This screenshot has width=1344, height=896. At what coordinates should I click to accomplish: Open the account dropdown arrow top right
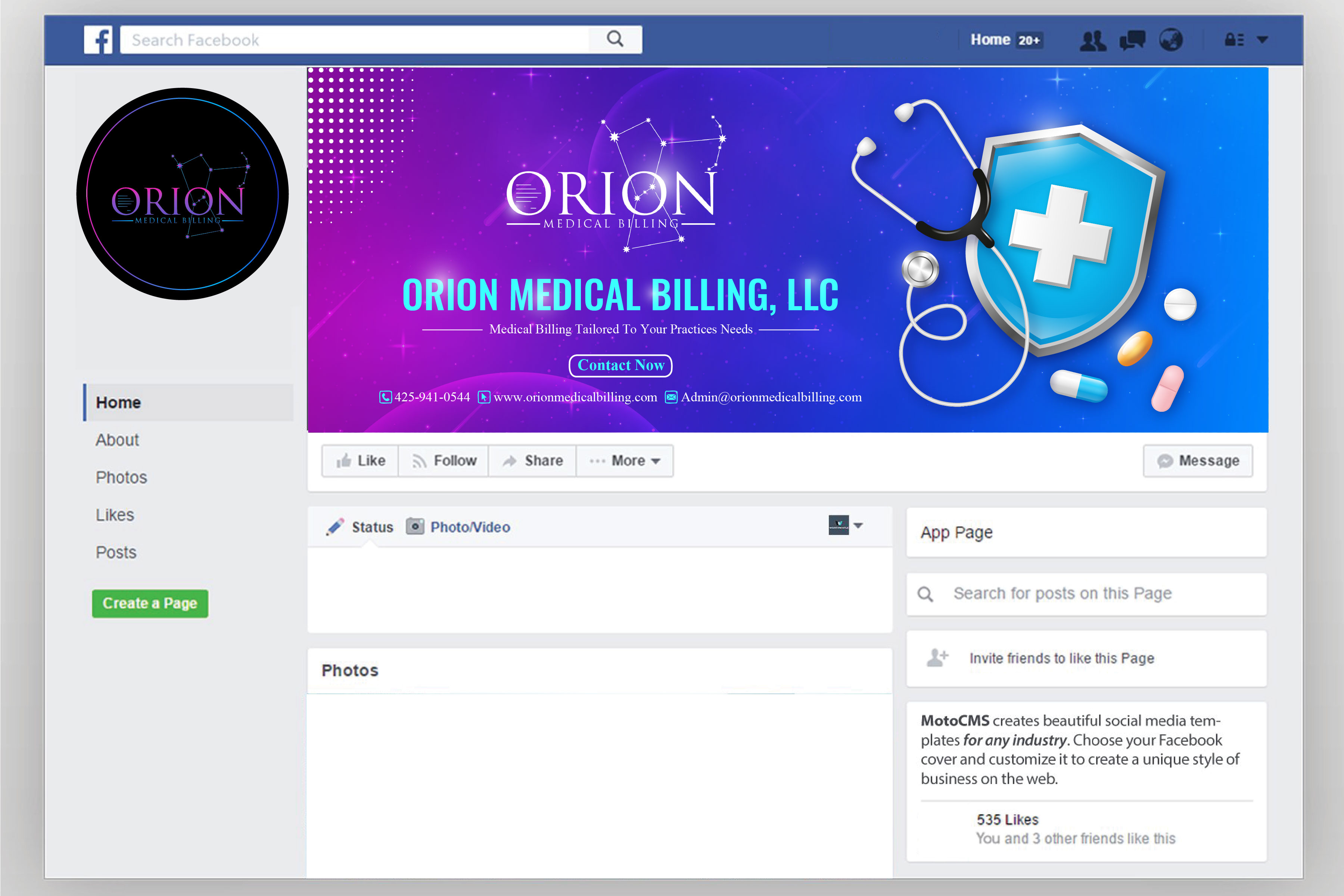(1262, 39)
